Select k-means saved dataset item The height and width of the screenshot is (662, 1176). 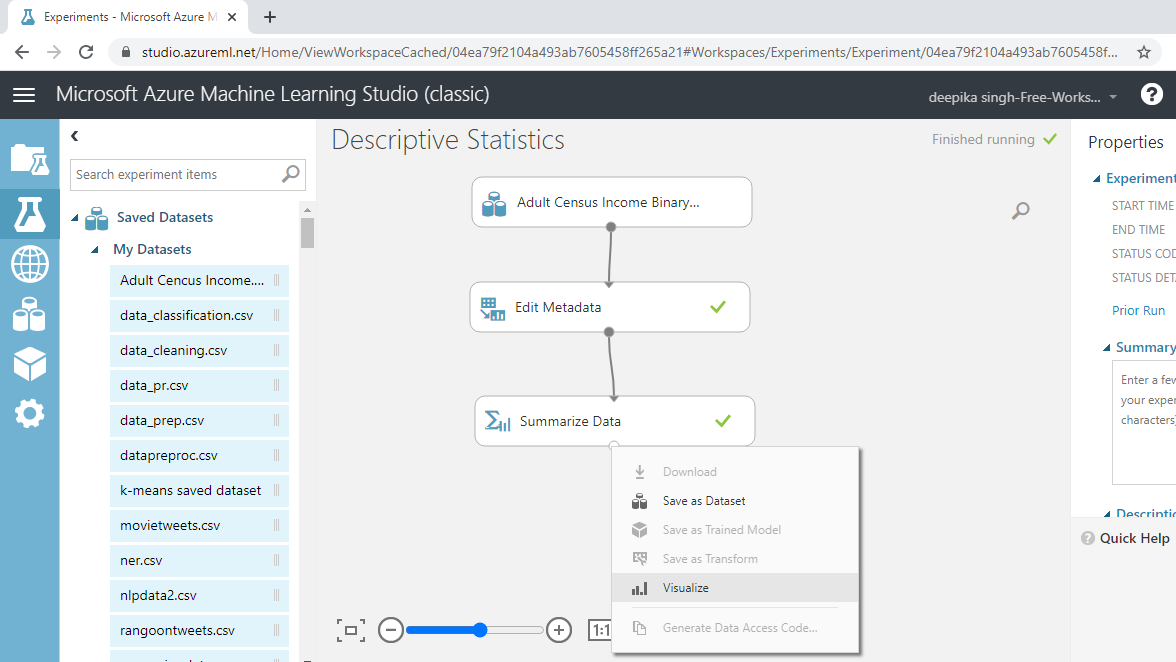point(200,490)
